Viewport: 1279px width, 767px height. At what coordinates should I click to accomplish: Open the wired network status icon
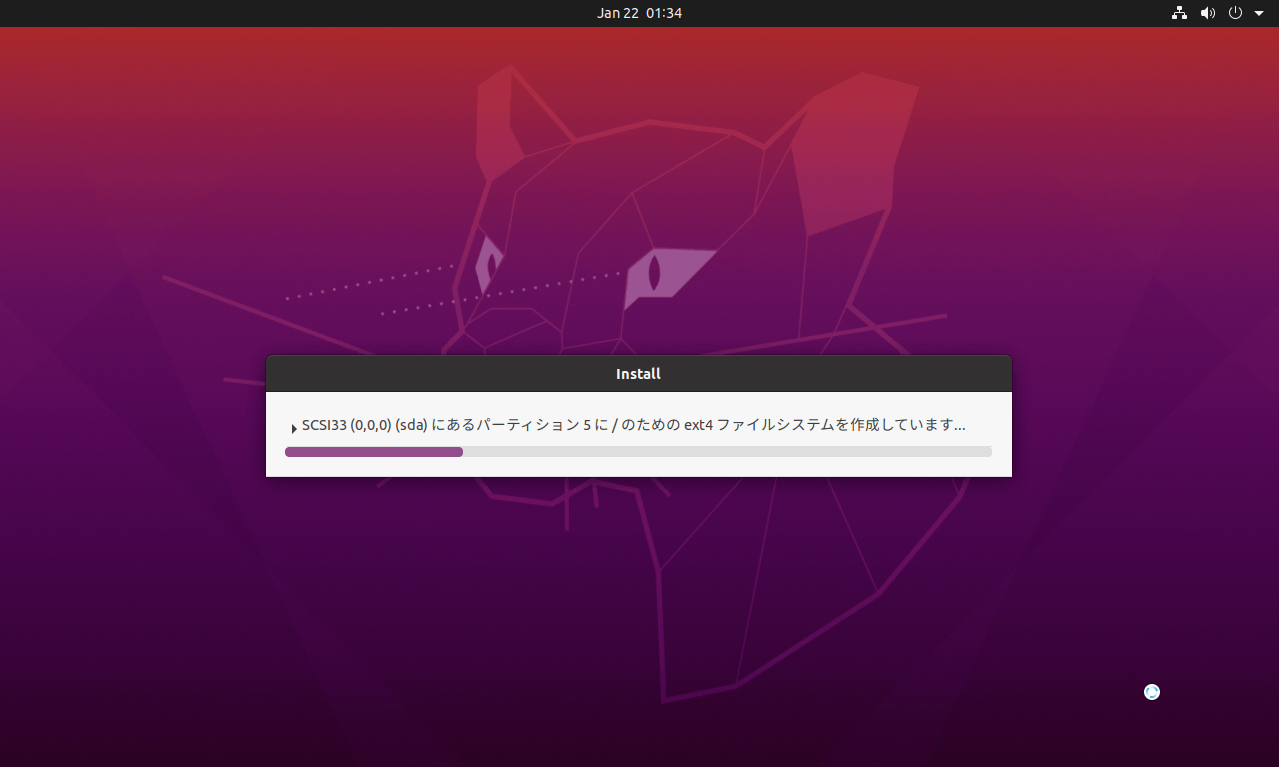click(1179, 13)
